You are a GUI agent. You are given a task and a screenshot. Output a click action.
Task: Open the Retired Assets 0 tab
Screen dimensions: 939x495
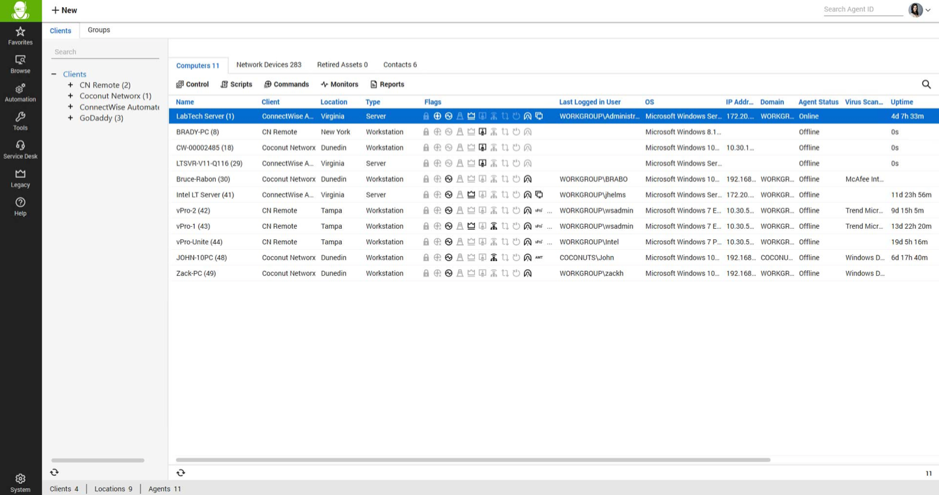343,65
